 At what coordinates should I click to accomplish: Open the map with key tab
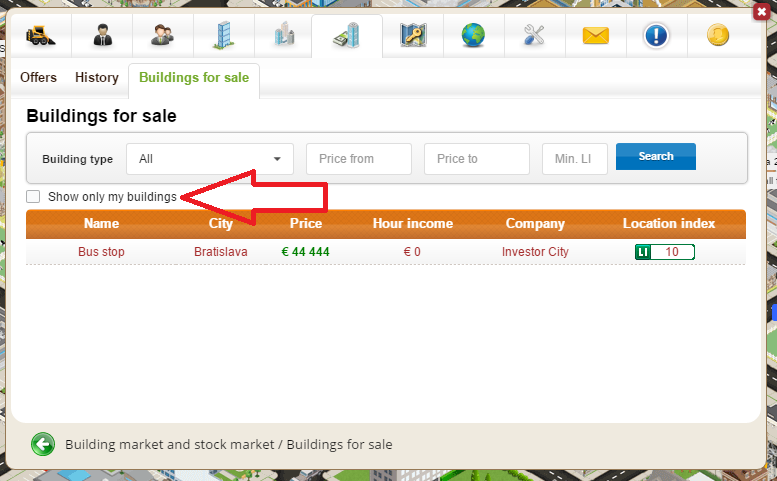413,36
